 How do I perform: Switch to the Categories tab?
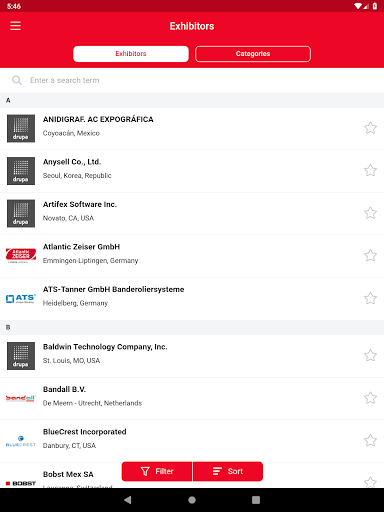coord(253,54)
